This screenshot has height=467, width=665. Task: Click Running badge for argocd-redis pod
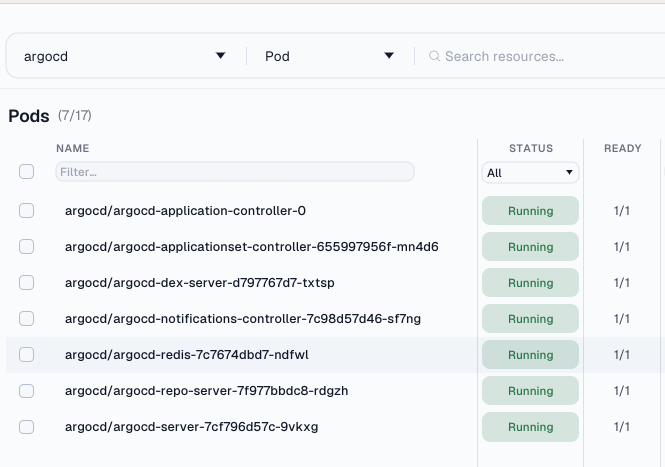point(530,355)
